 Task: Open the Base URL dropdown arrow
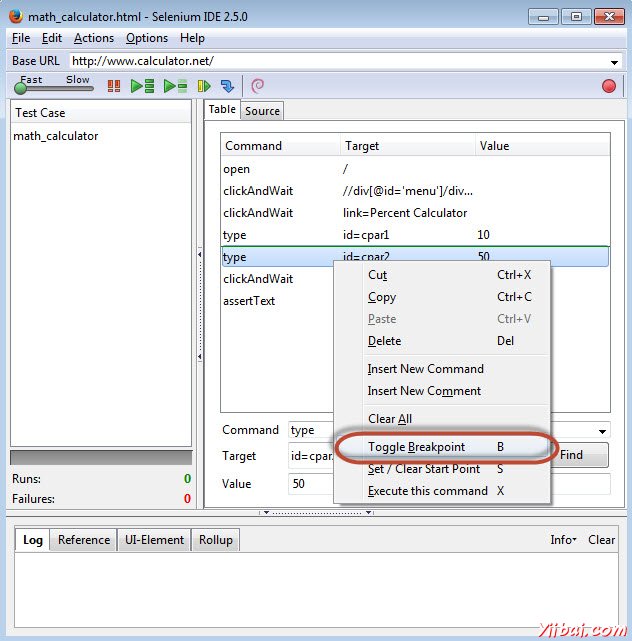point(614,62)
